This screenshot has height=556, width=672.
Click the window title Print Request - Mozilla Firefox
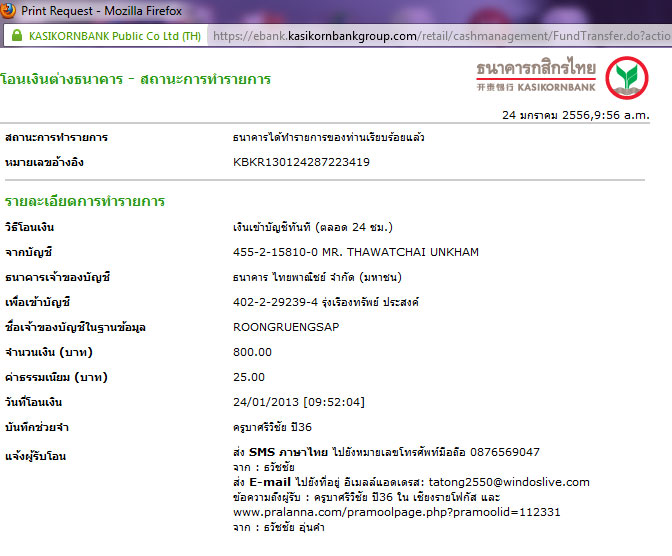click(x=102, y=11)
